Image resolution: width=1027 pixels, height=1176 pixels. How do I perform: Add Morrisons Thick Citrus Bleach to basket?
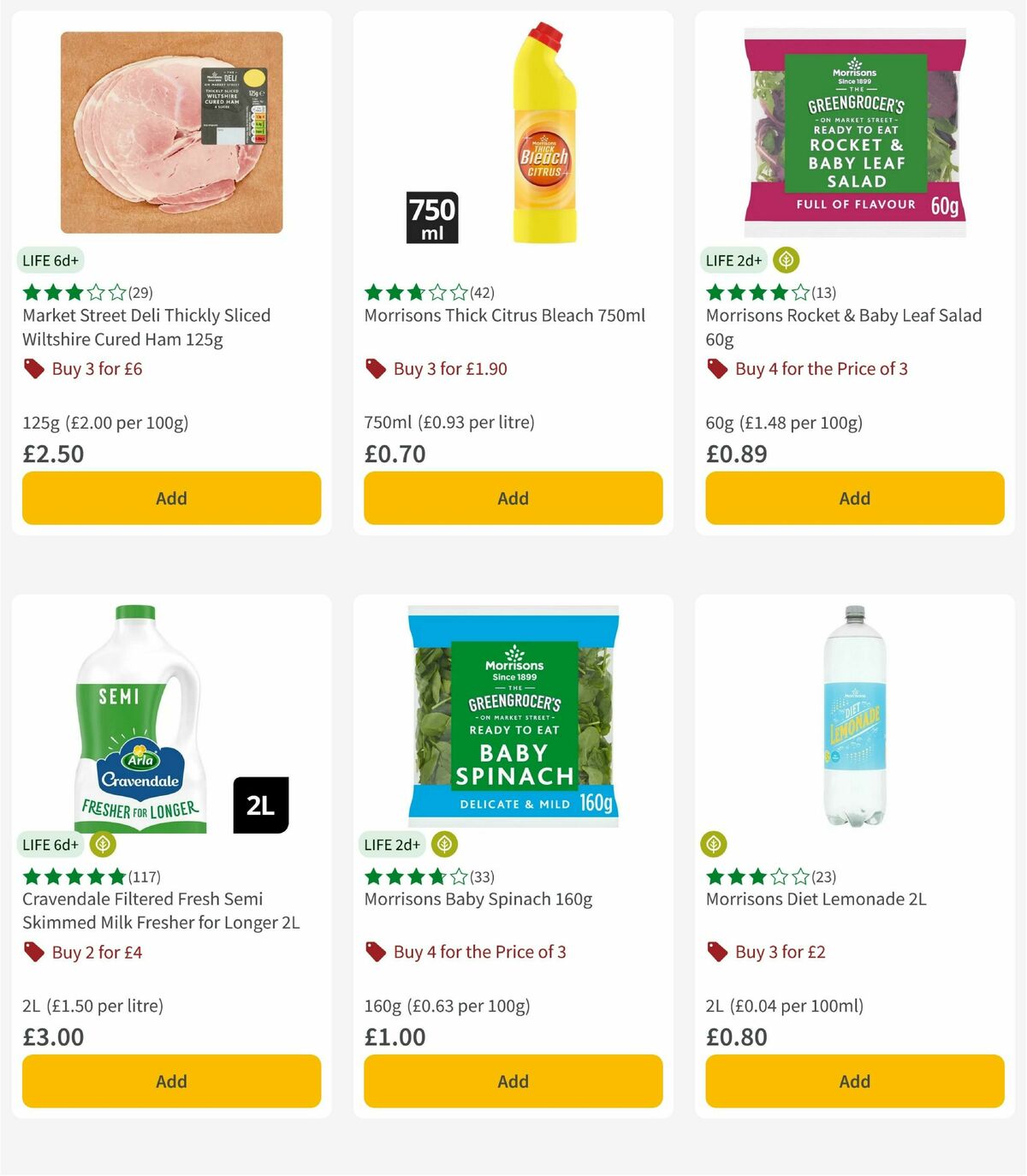(x=513, y=497)
